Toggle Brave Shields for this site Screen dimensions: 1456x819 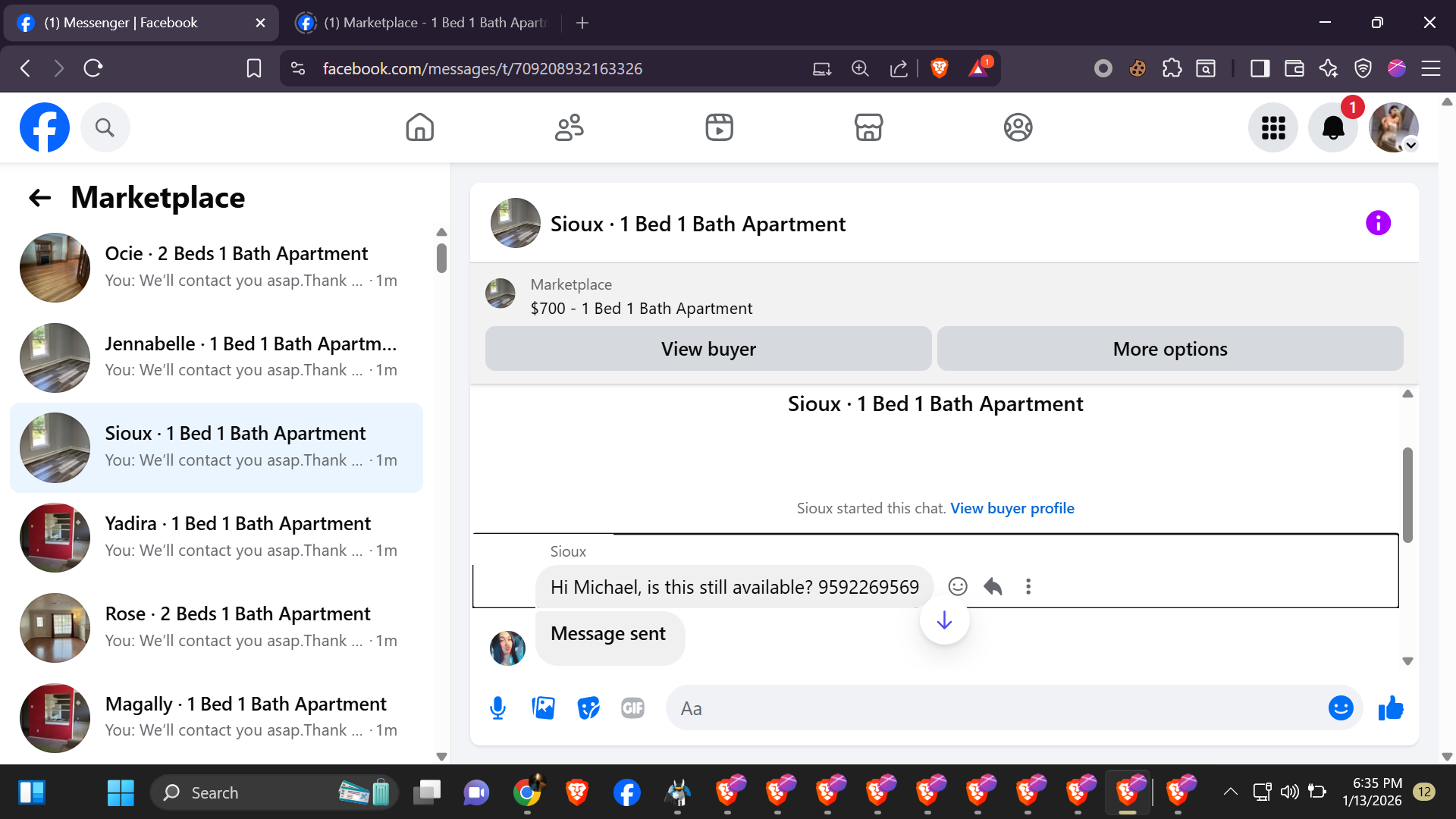pyautogui.click(x=939, y=69)
